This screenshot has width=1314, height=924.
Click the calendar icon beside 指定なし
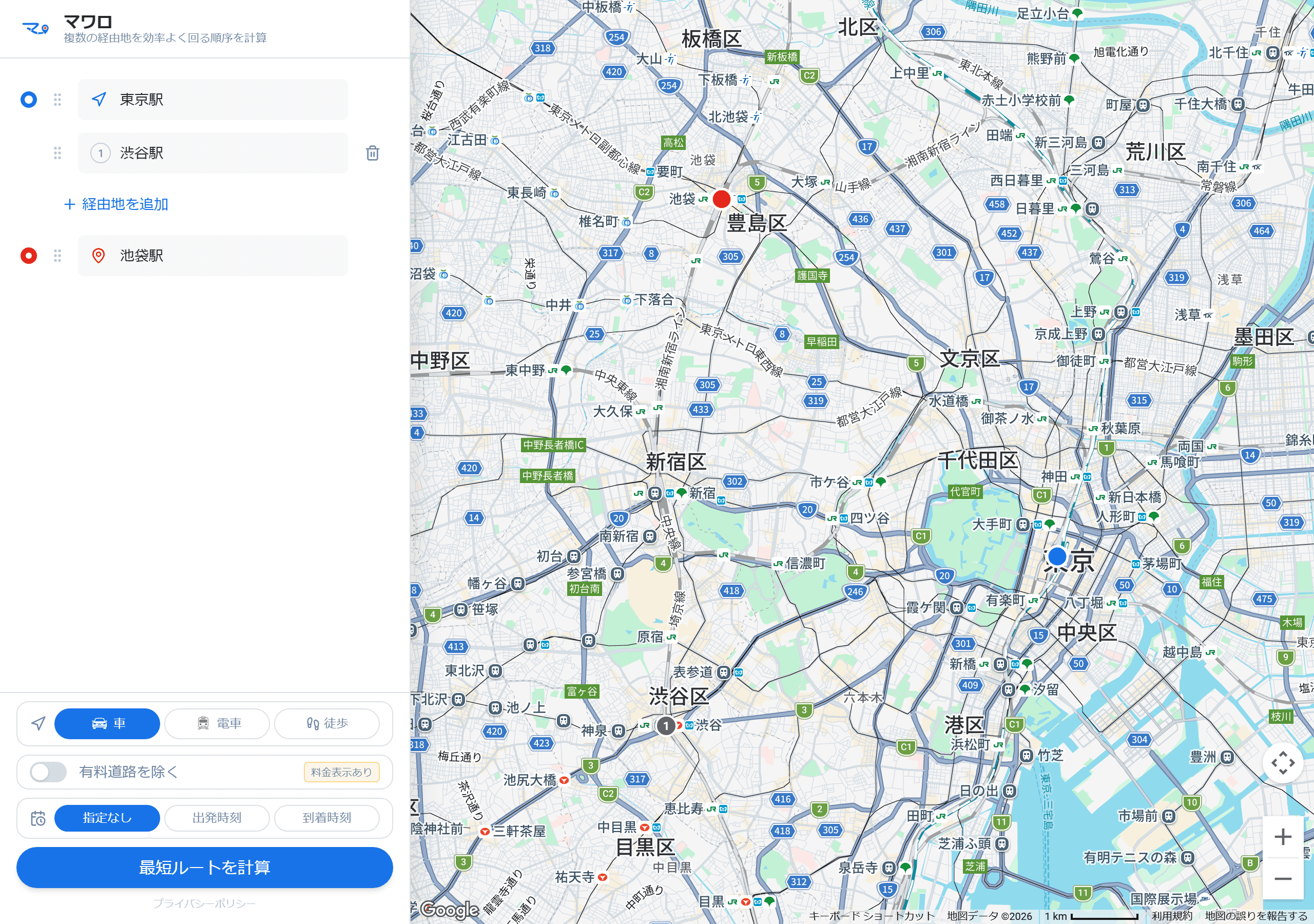(x=38, y=818)
